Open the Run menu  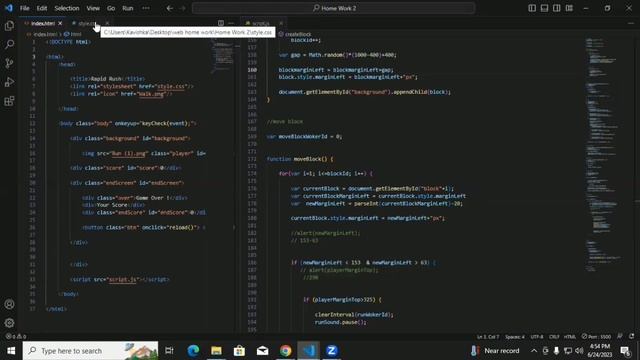click(x=128, y=8)
